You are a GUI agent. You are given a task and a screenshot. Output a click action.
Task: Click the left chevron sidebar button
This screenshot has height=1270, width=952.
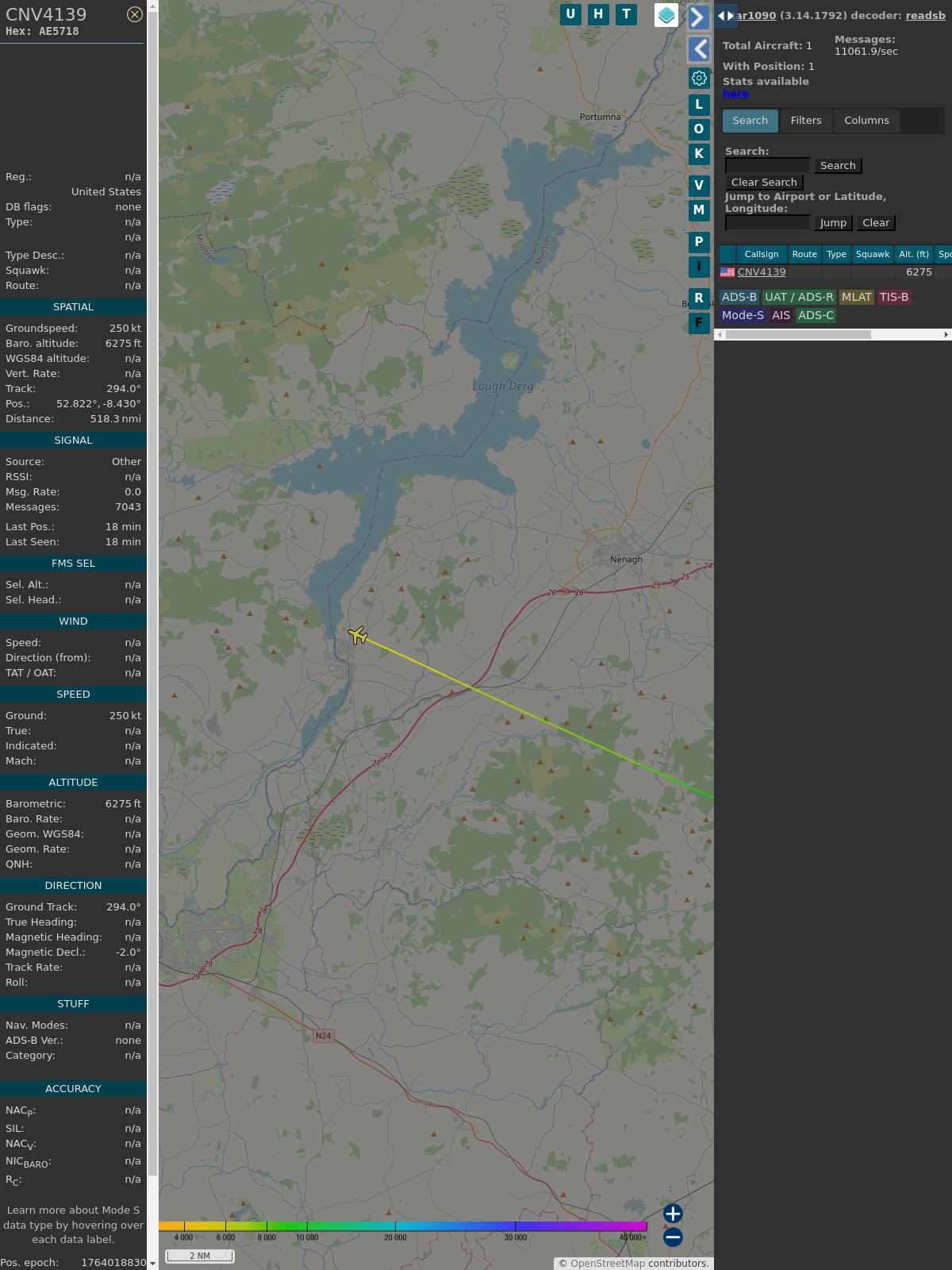click(698, 49)
